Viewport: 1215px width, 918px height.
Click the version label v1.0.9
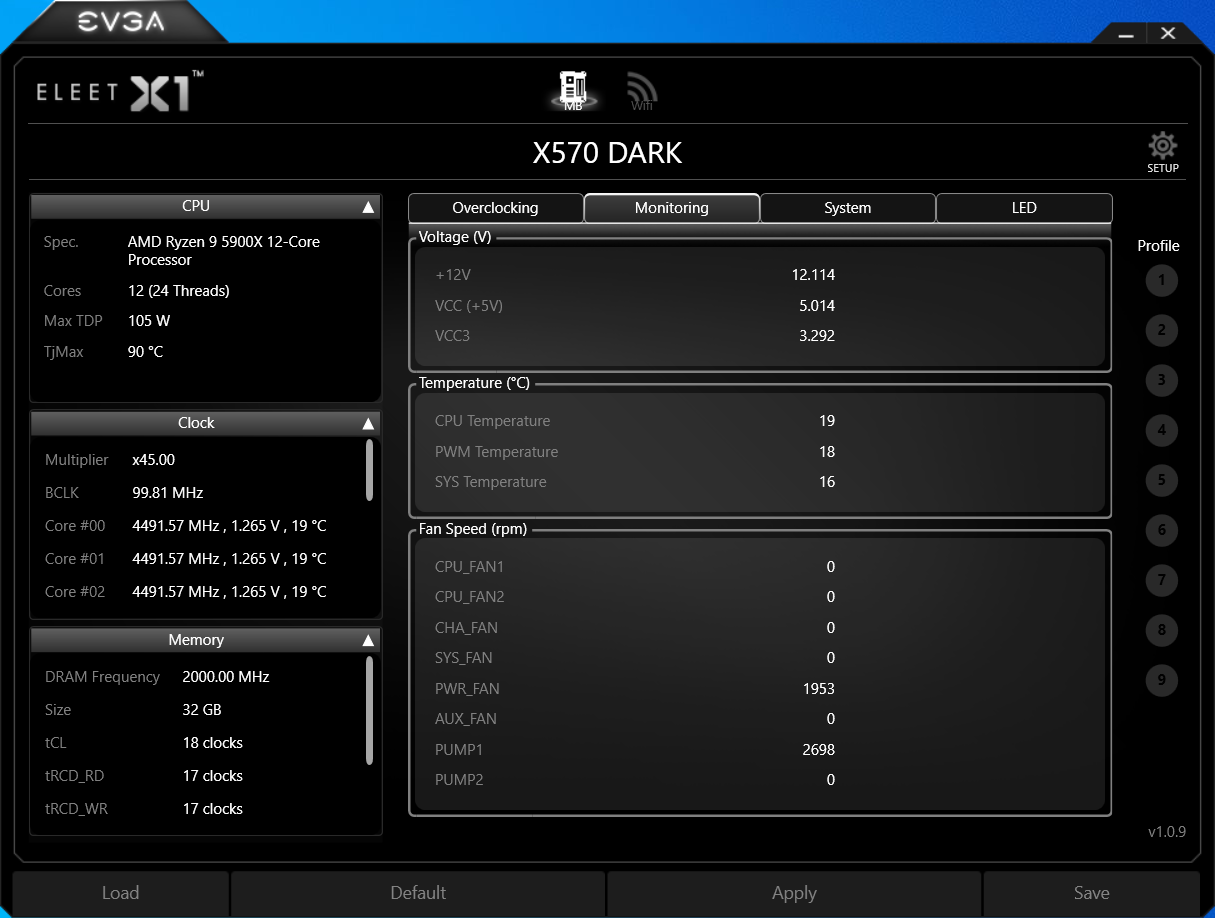pyautogui.click(x=1166, y=831)
